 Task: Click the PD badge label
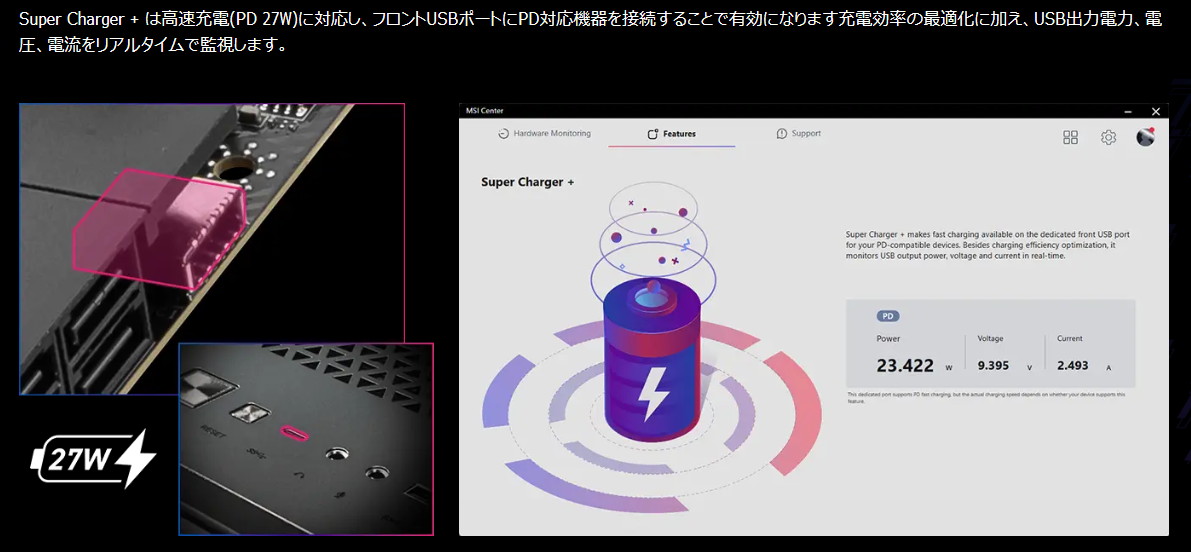point(888,316)
